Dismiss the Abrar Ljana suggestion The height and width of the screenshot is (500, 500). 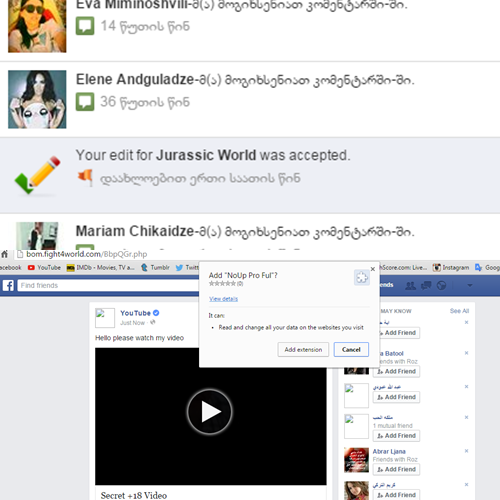pyautogui.click(x=466, y=451)
